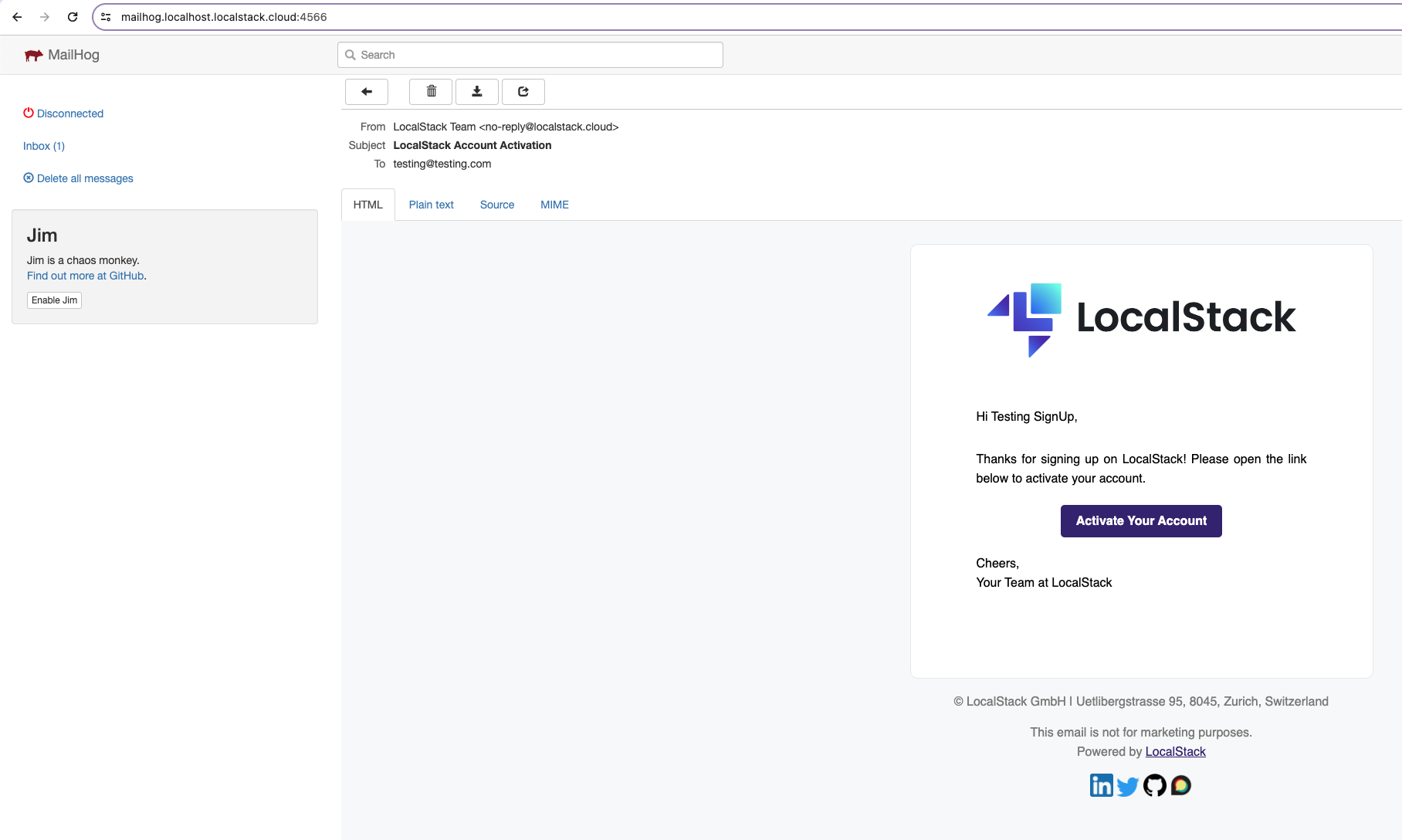
Task: Click the browser reload icon
Action: coord(73,16)
